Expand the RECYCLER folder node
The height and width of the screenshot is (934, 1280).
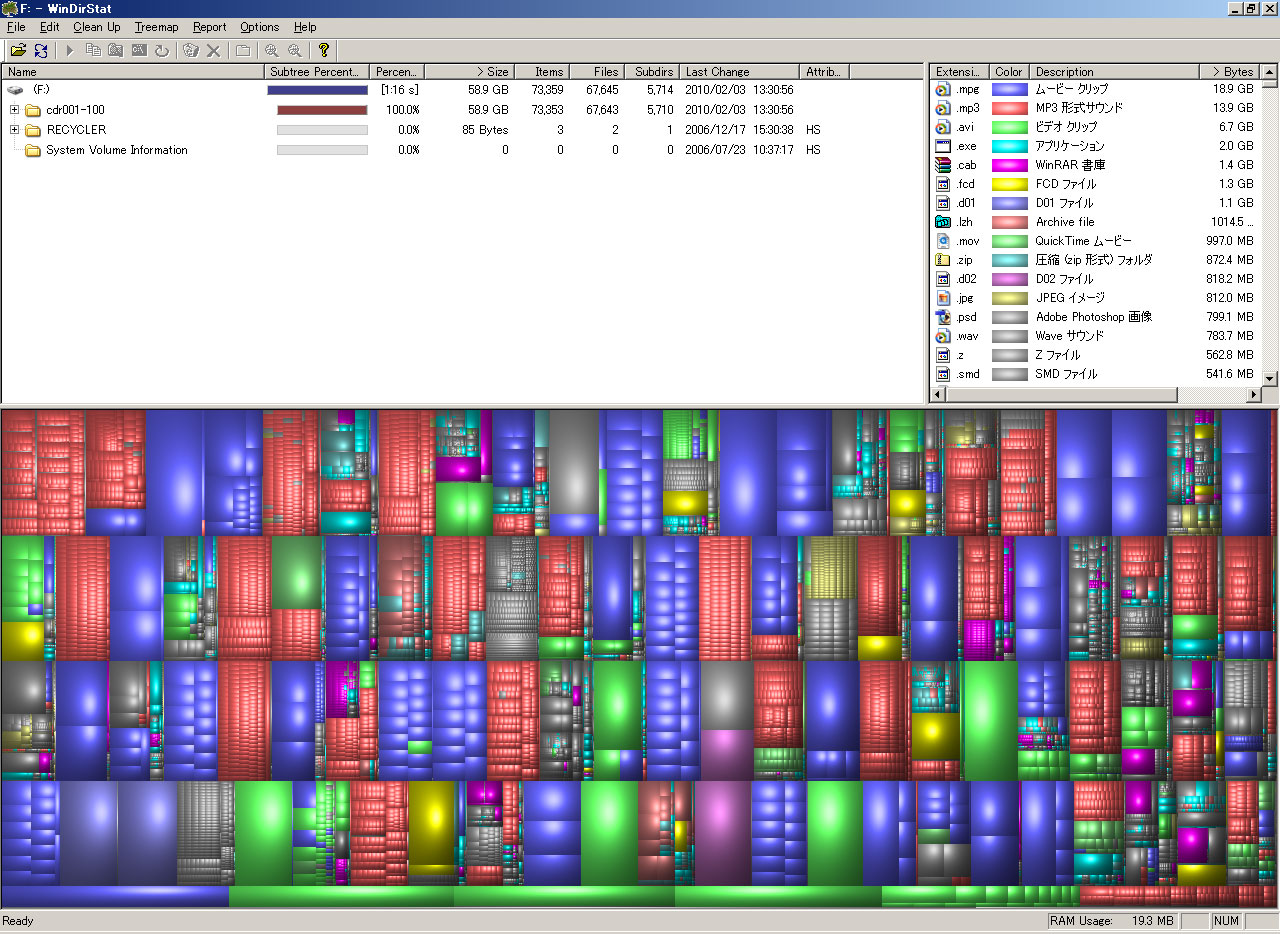point(15,130)
